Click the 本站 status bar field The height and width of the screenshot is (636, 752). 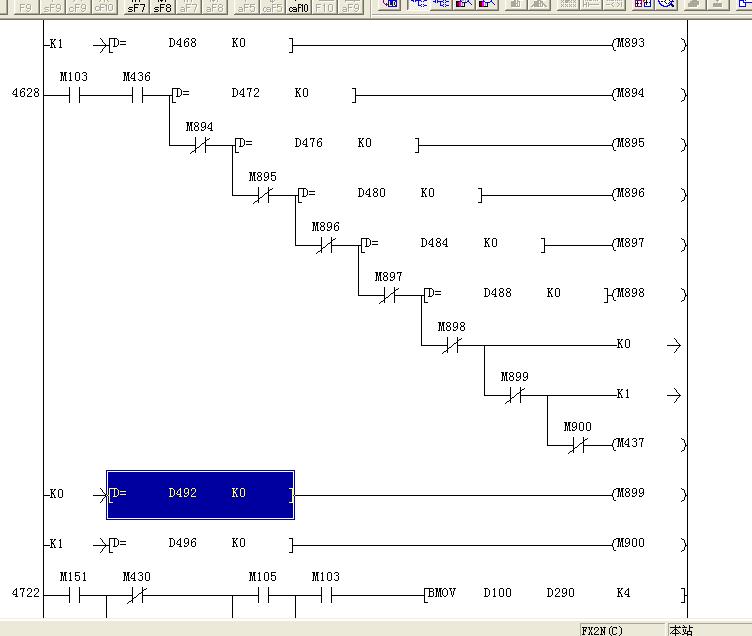point(682,630)
